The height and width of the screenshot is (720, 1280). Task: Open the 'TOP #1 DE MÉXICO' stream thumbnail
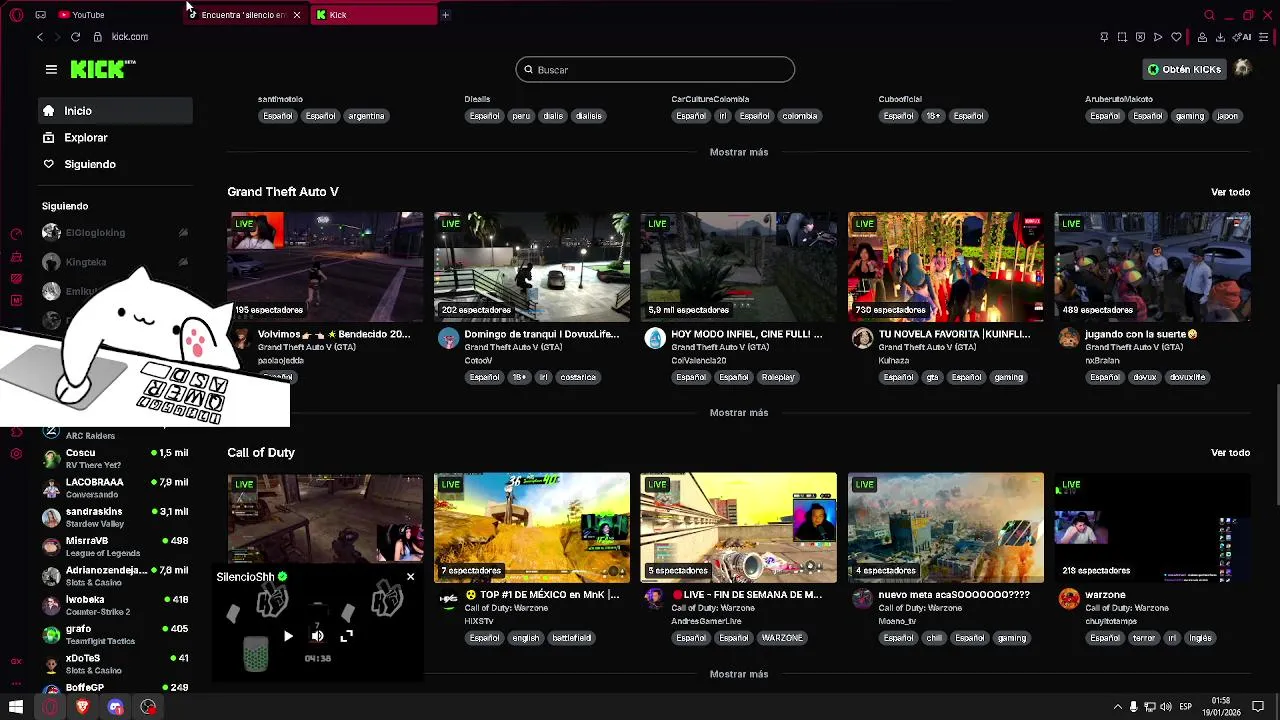pos(532,527)
